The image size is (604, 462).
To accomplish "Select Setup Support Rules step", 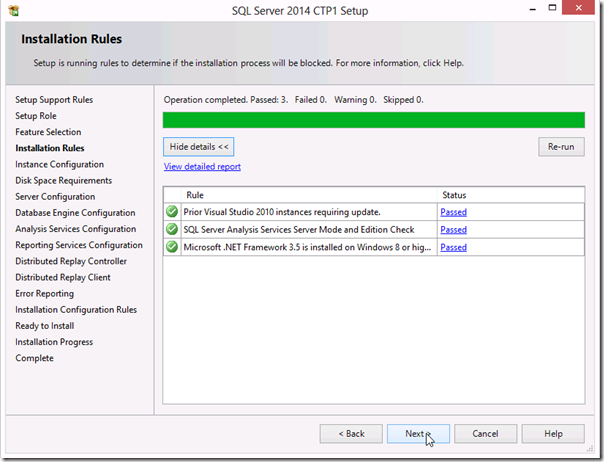I will point(54,100).
